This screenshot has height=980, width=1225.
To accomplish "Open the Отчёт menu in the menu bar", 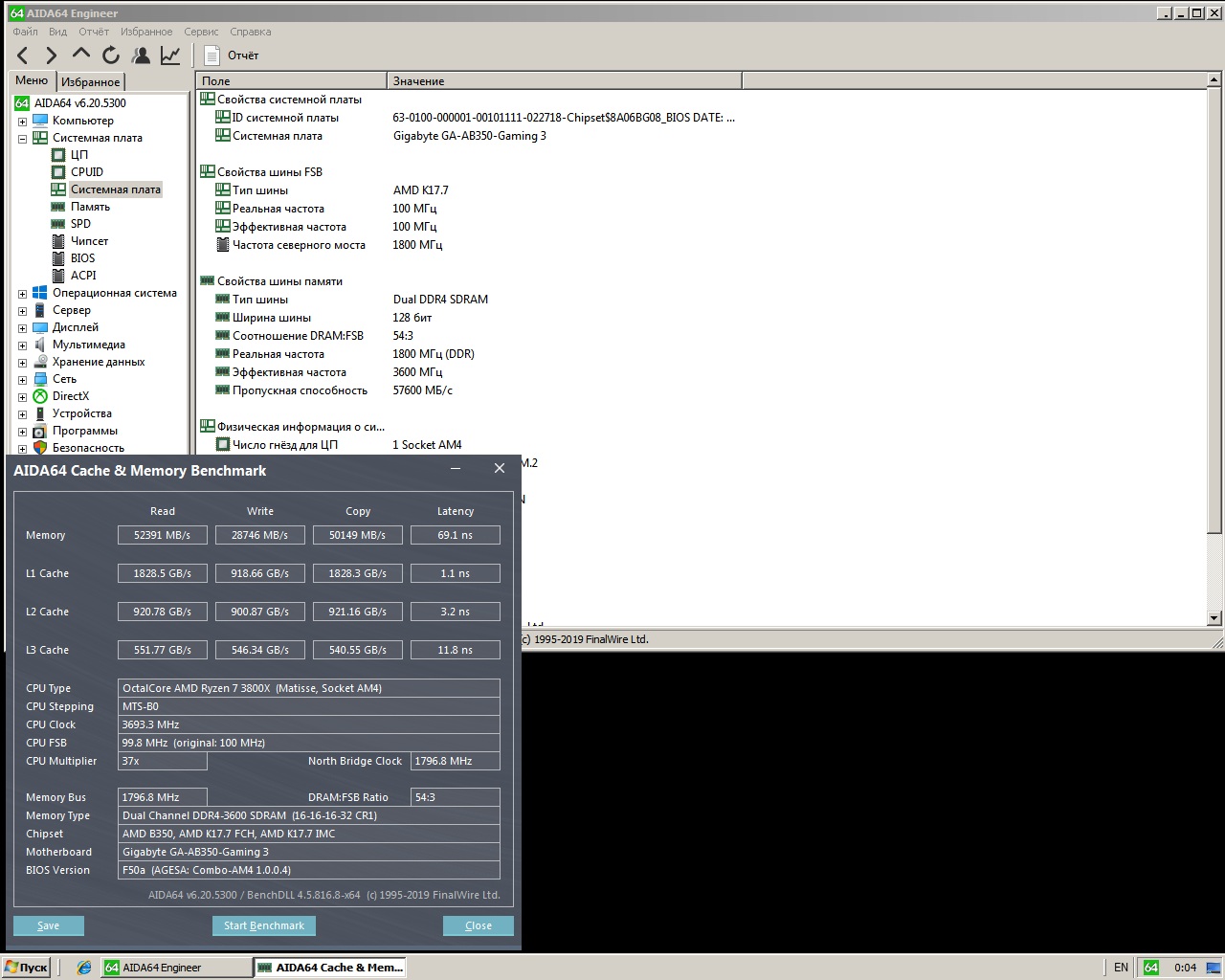I will tap(94, 32).
